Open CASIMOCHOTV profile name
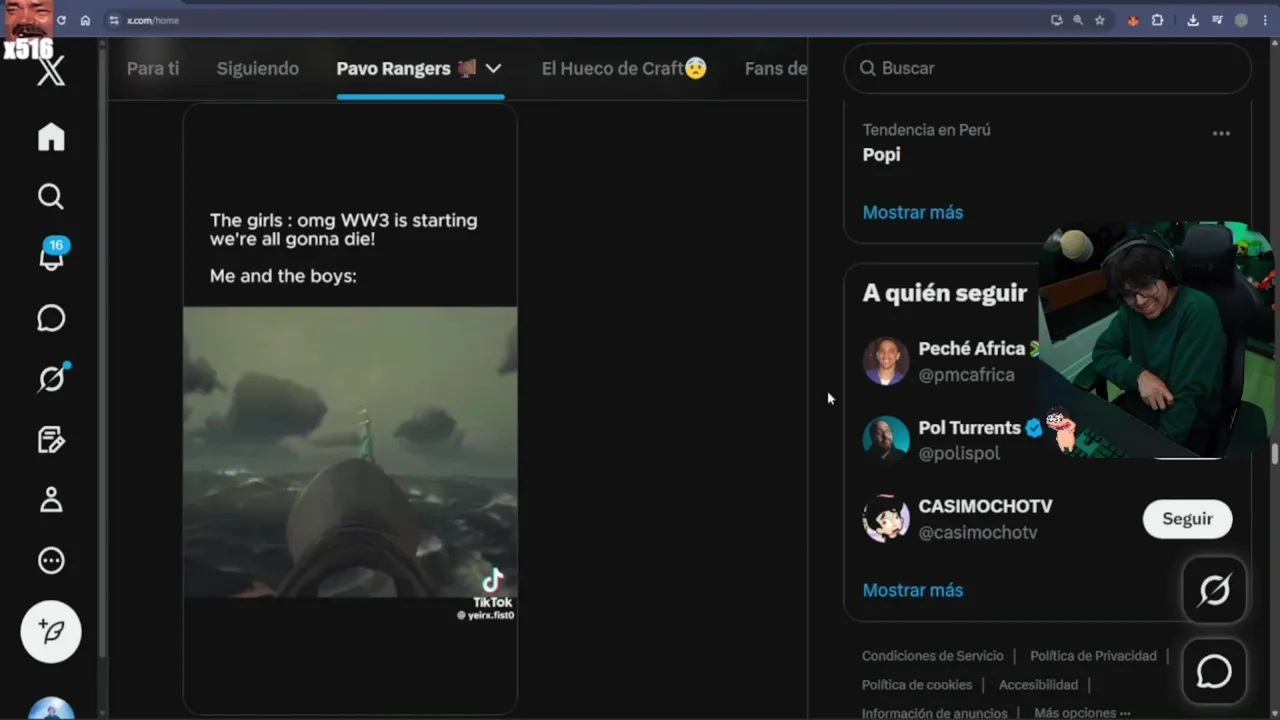 point(985,506)
